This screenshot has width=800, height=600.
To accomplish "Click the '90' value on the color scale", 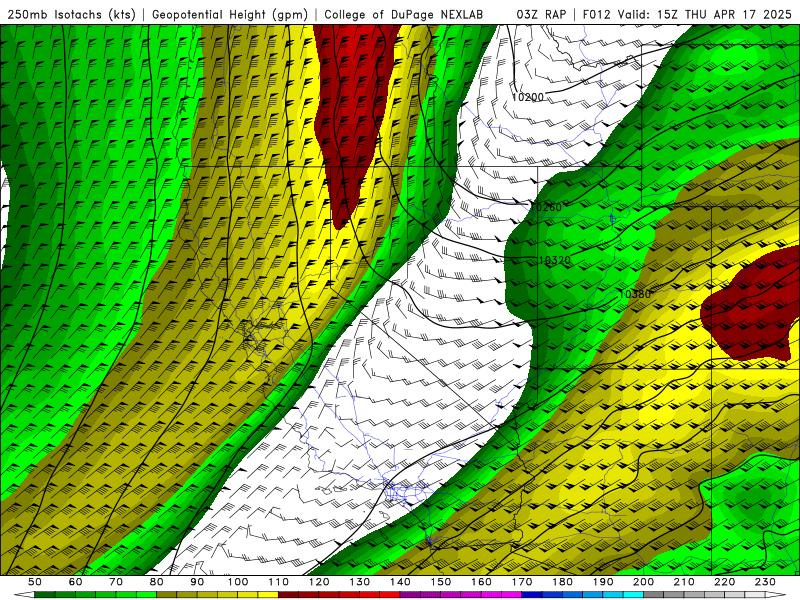I will (x=197, y=582).
